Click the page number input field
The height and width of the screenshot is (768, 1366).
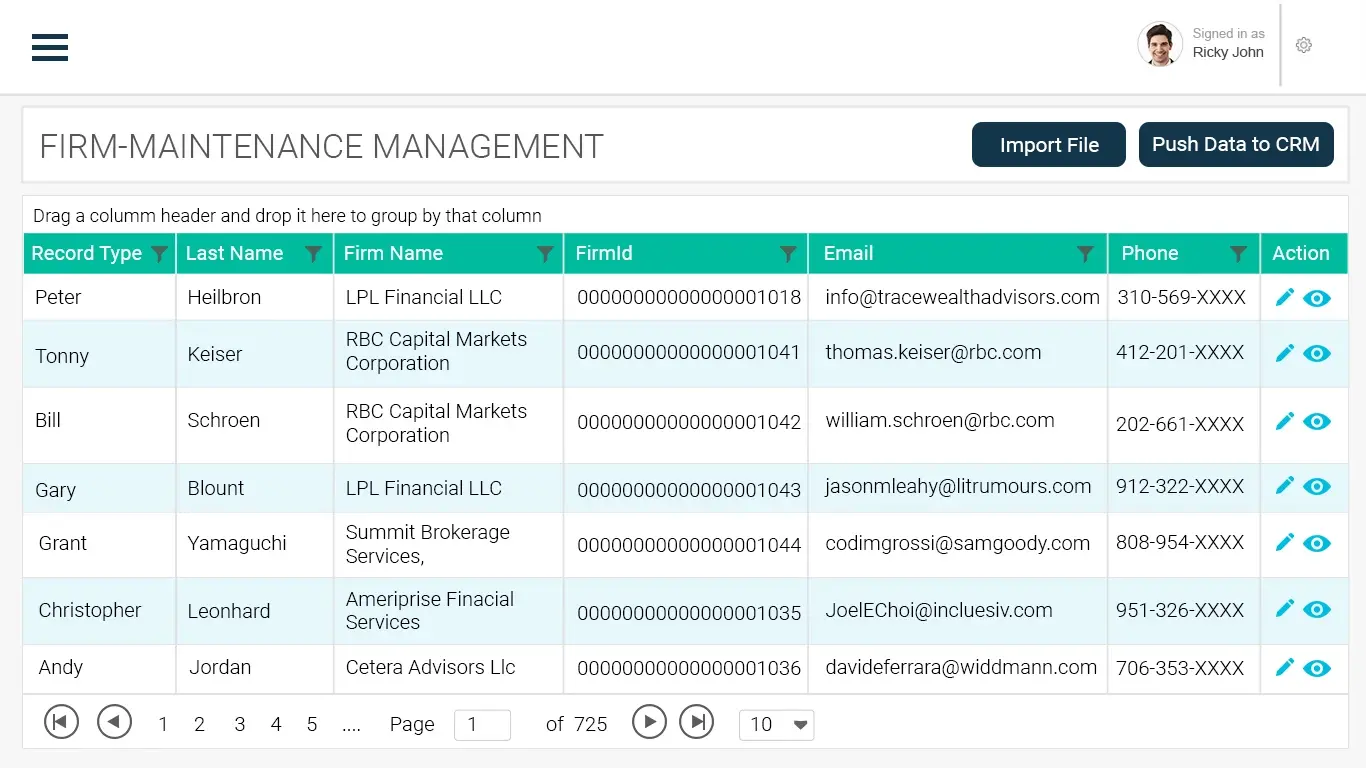482,725
